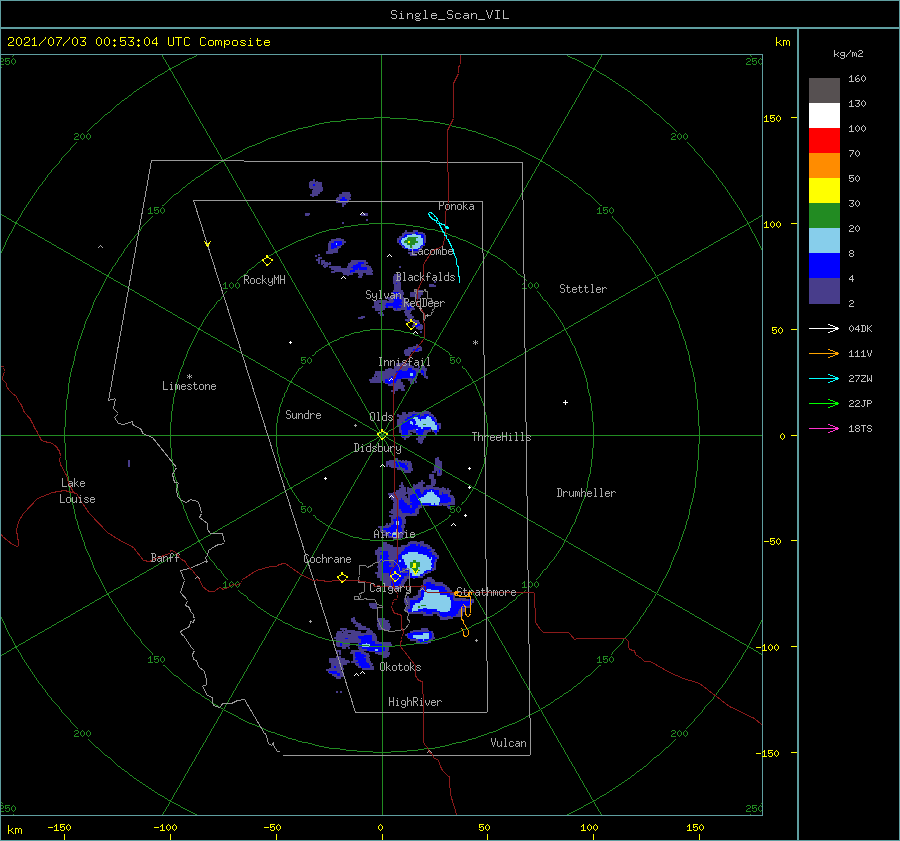Click the asterisk marker east of Innisfail

475,343
